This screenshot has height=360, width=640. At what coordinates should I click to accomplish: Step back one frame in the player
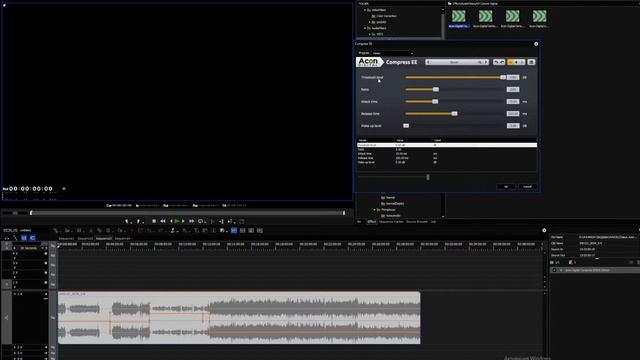point(171,221)
